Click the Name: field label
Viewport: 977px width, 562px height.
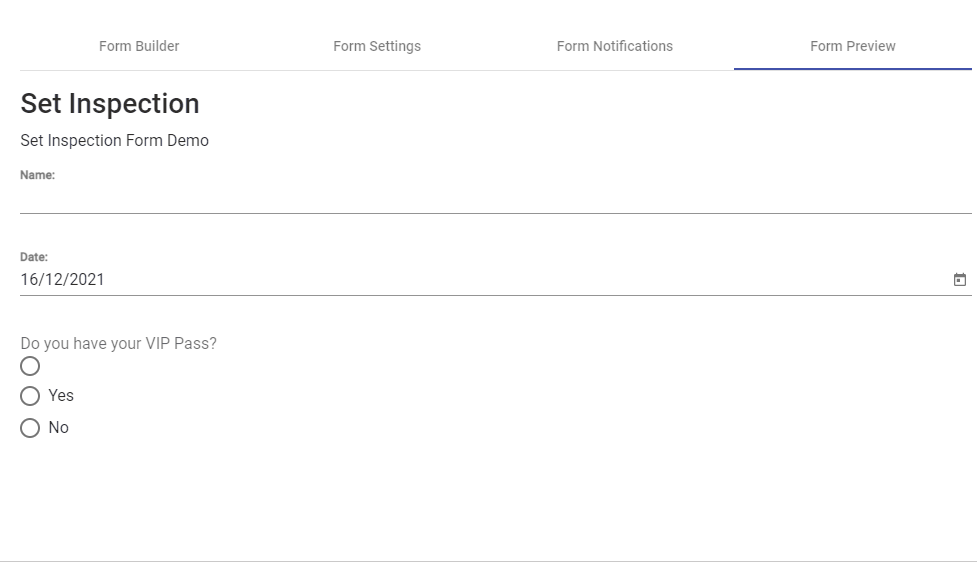(x=37, y=175)
